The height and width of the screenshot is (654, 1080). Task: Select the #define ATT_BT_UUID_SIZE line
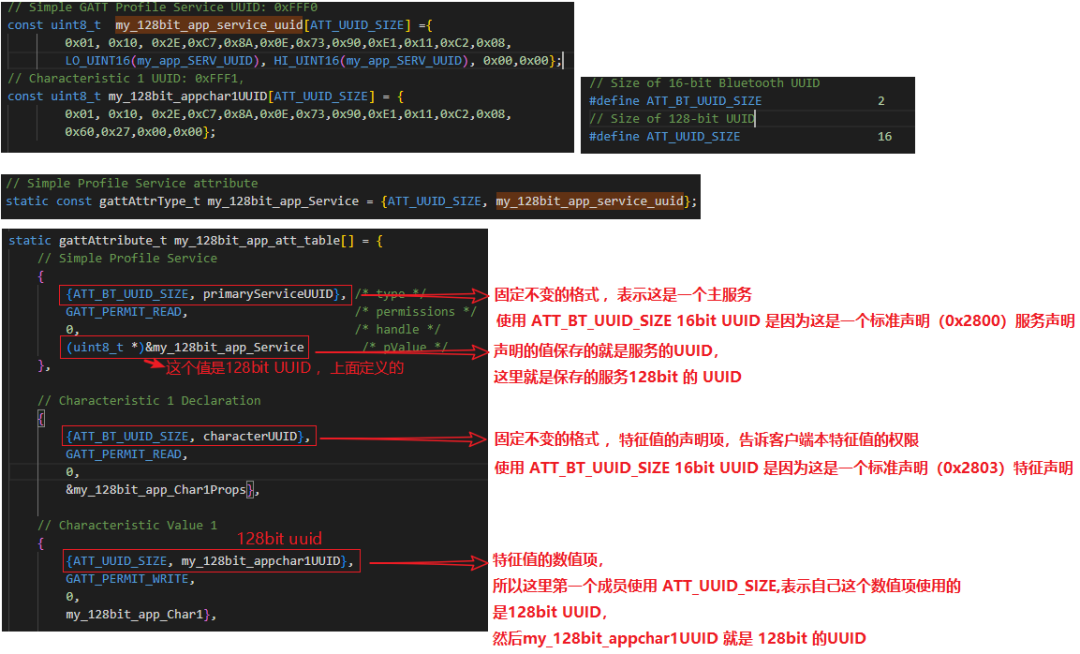pyautogui.click(x=675, y=101)
